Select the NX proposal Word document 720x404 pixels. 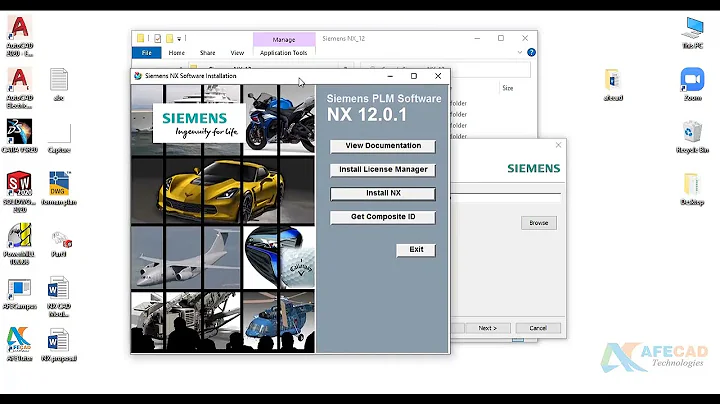pyautogui.click(x=59, y=345)
